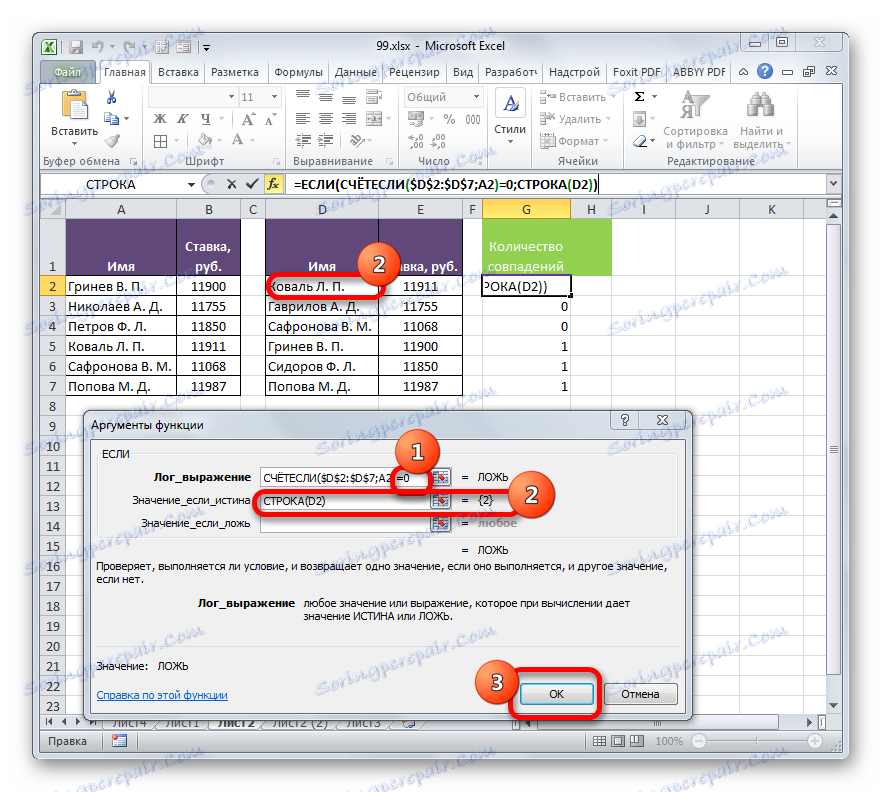This screenshot has height=792, width=882.
Task: Collapse the Лог_выражение range selector icon
Action: tap(441, 477)
